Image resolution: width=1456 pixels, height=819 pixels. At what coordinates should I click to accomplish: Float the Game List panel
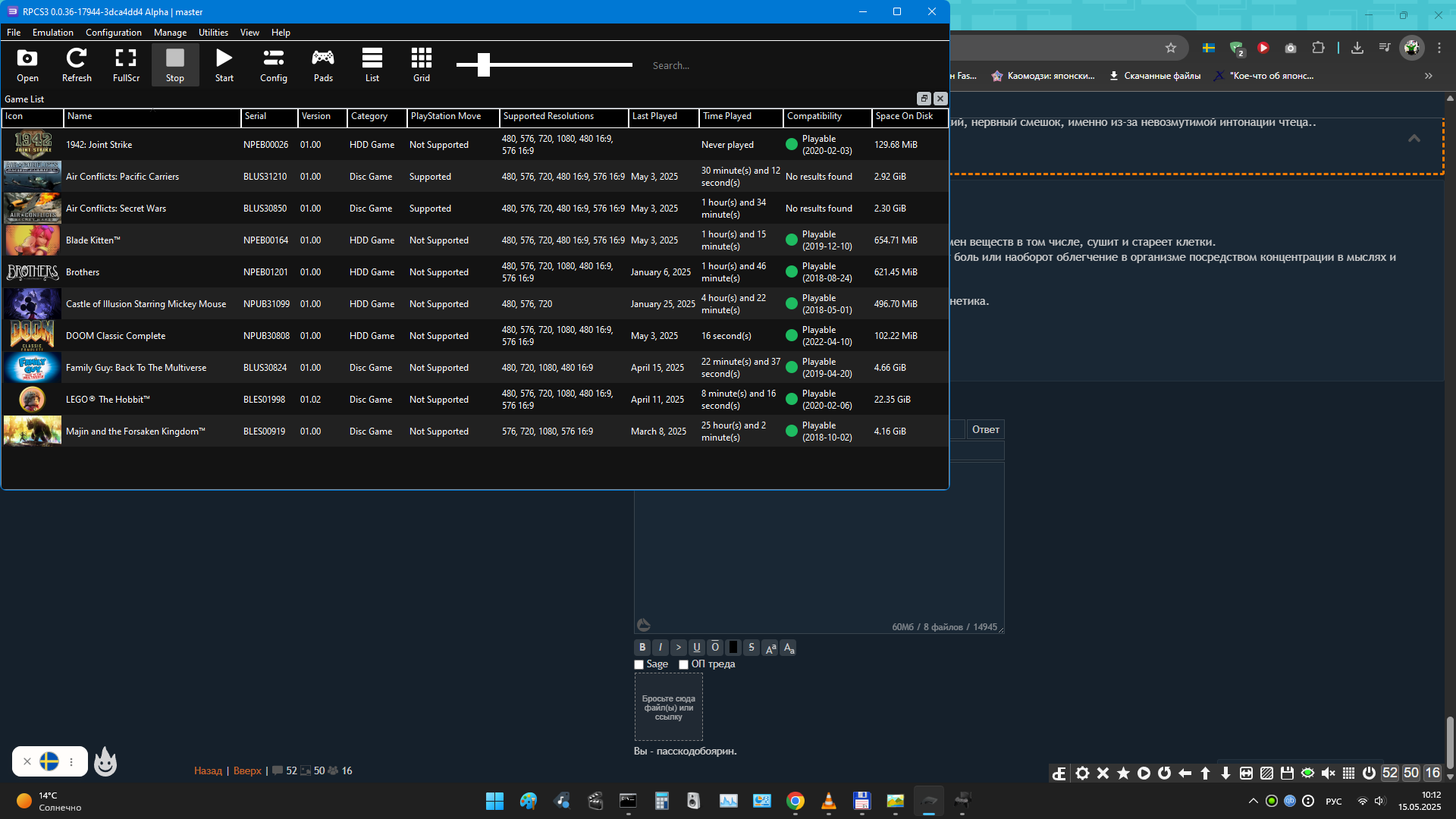coord(924,99)
